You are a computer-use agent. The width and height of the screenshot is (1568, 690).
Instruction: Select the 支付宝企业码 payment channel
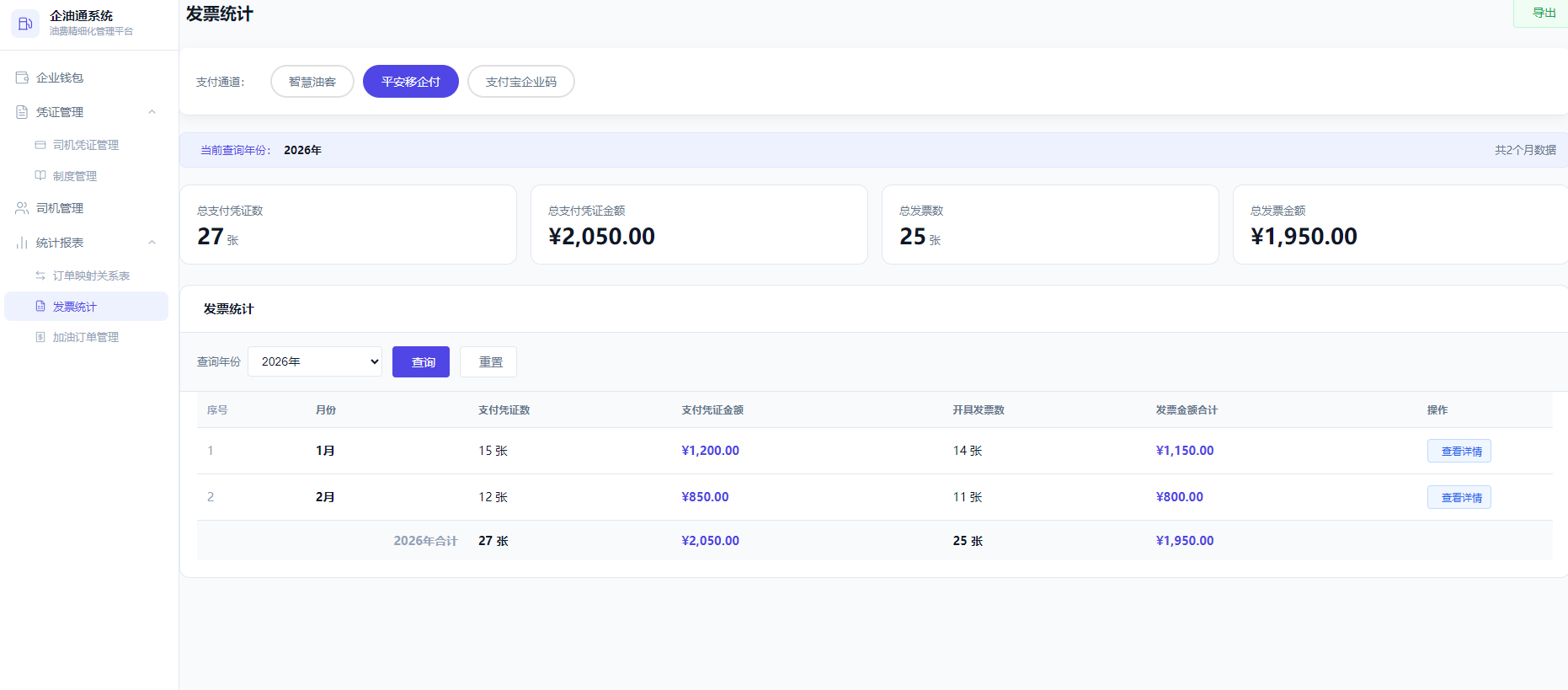[521, 82]
